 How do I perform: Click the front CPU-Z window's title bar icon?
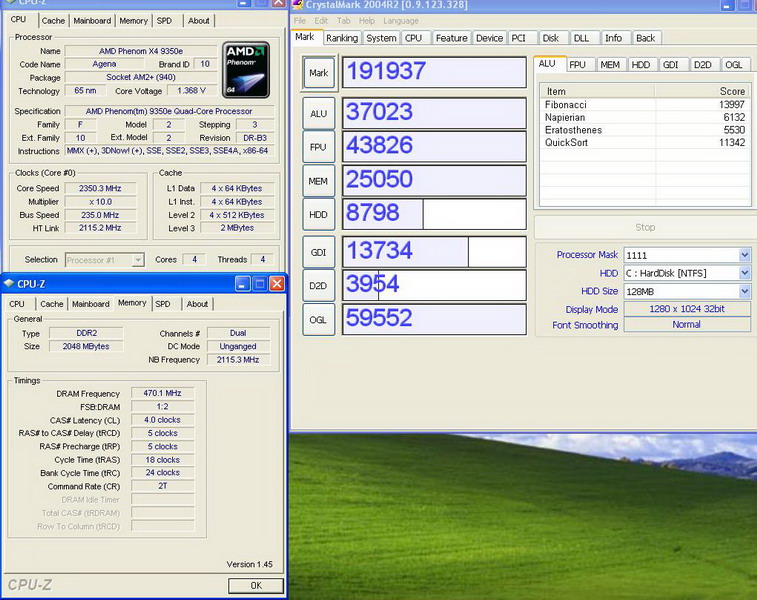click(9, 284)
